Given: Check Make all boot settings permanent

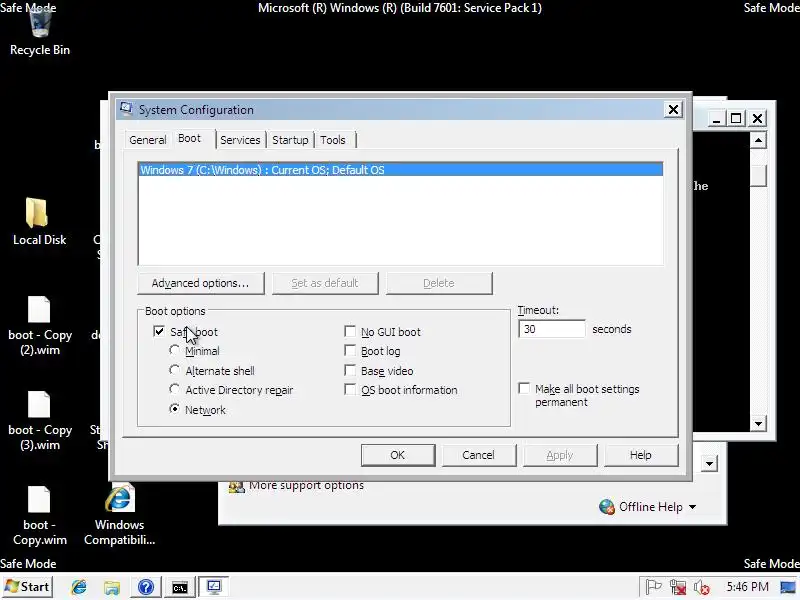Looking at the screenshot, I should pos(524,388).
